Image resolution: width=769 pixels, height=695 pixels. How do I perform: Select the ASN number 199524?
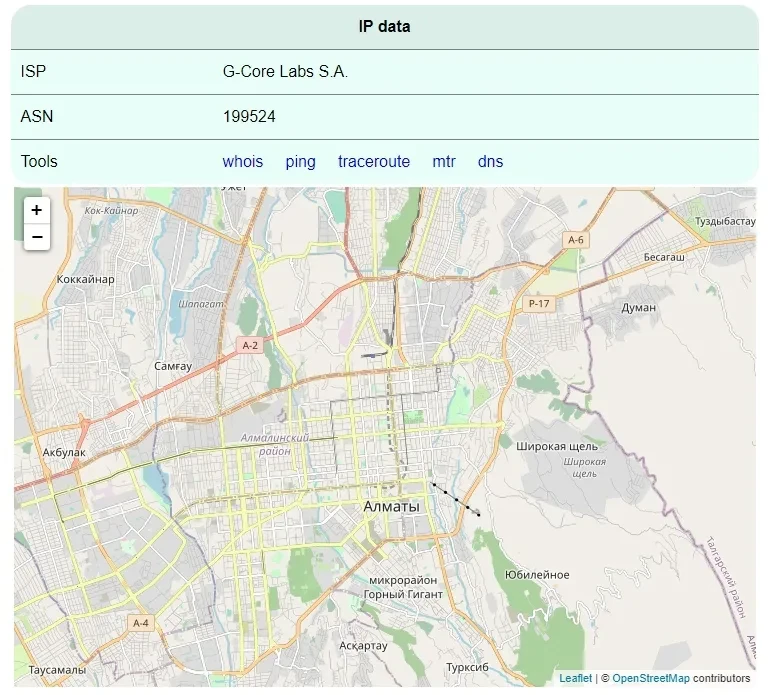[249, 117]
